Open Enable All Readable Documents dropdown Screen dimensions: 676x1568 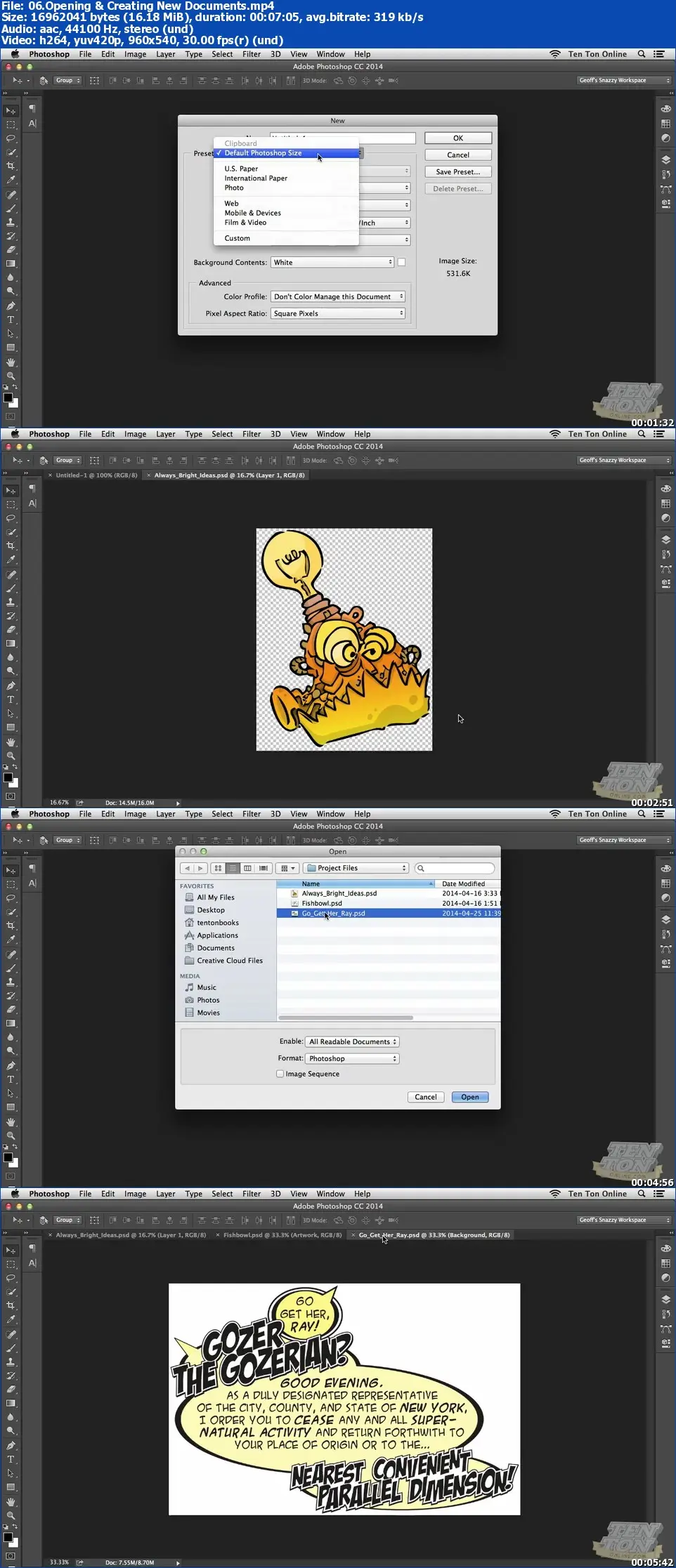pyautogui.click(x=352, y=1041)
